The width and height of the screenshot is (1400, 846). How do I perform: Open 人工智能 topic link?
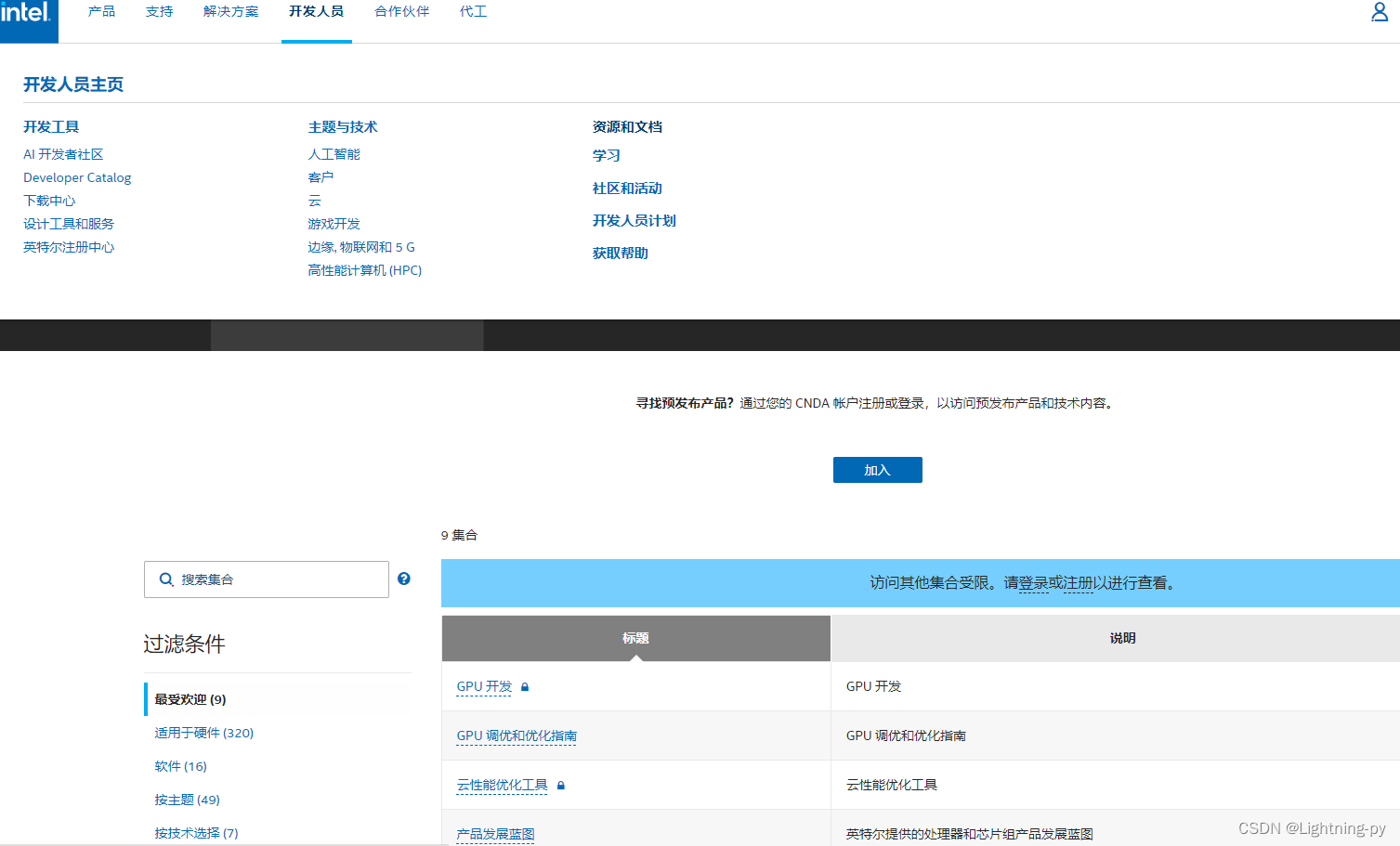click(x=334, y=154)
